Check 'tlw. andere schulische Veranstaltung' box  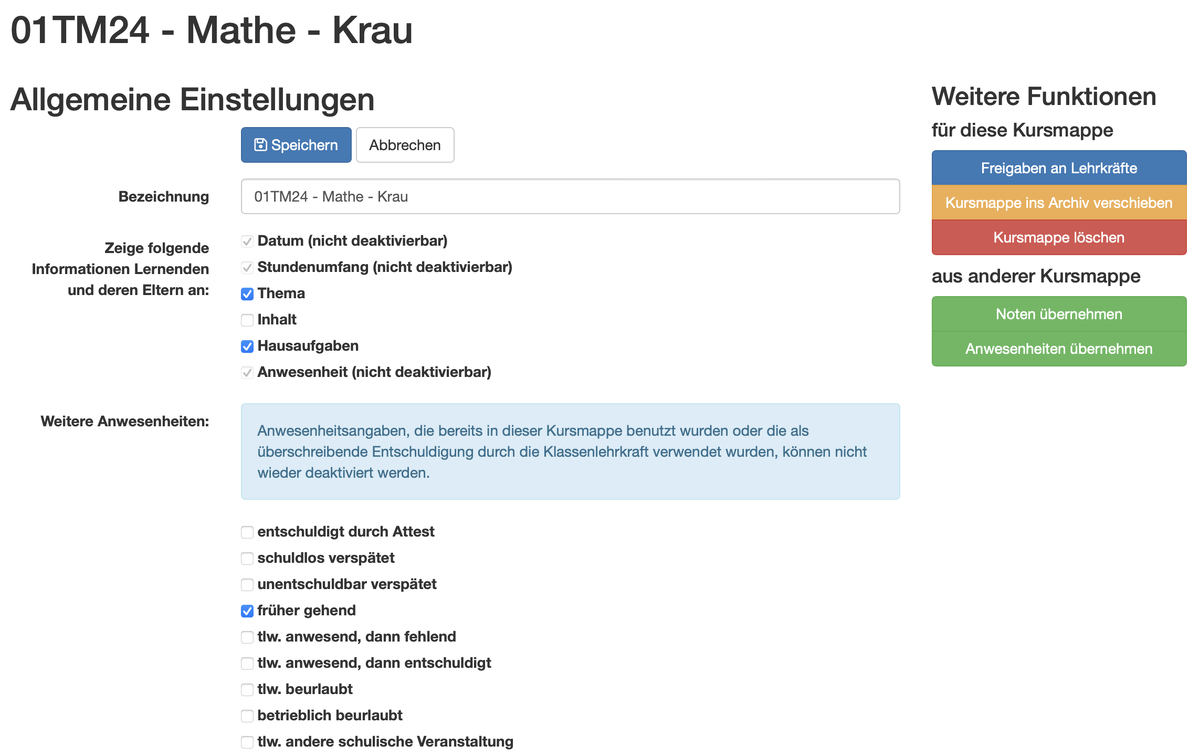(247, 742)
